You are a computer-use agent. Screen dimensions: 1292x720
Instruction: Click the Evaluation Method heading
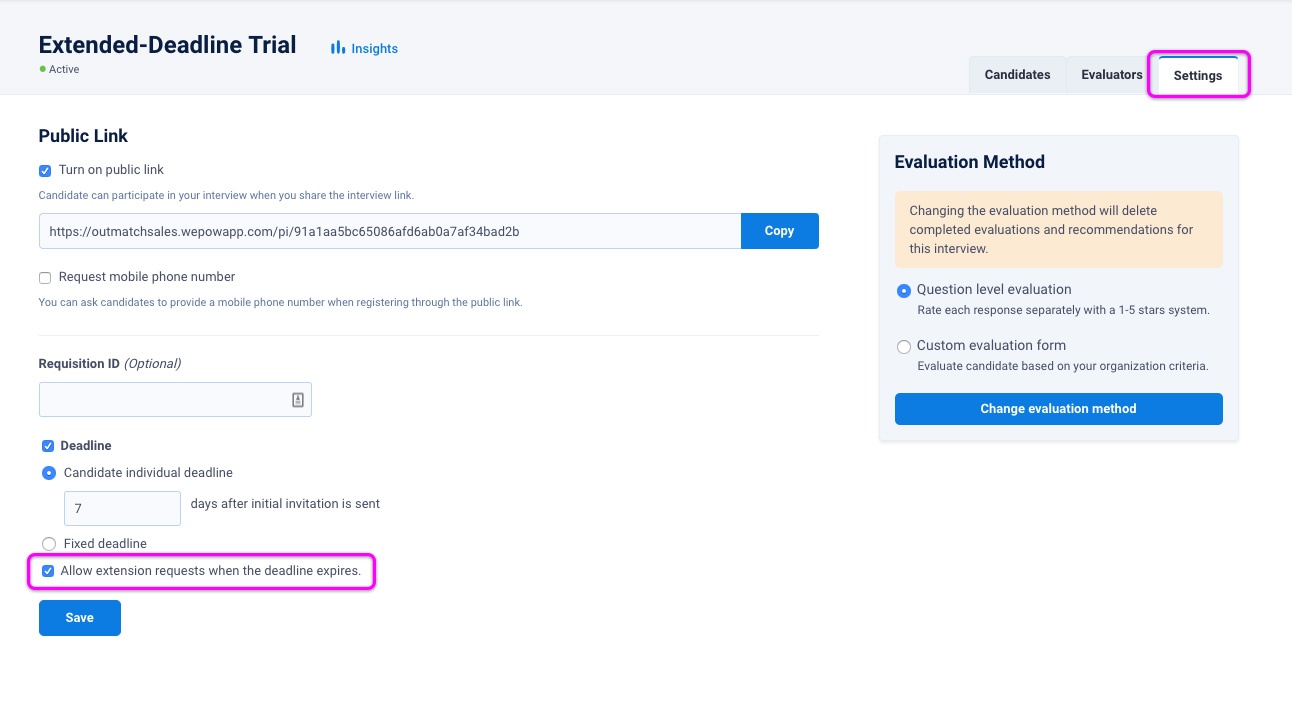point(969,162)
